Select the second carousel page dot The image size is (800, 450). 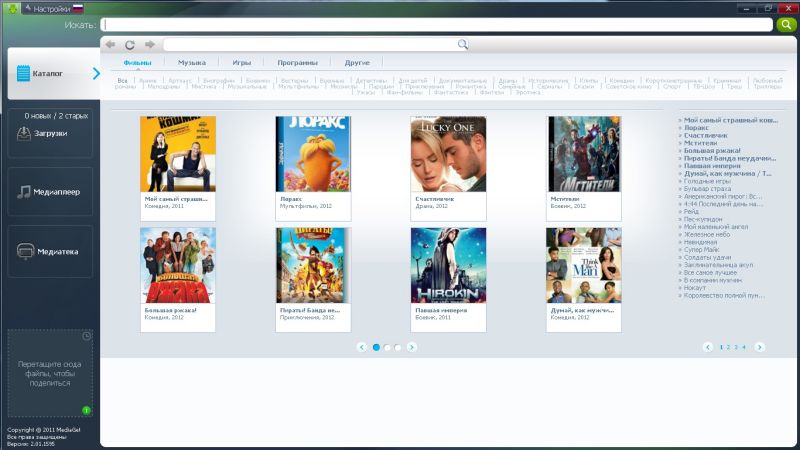(x=387, y=347)
